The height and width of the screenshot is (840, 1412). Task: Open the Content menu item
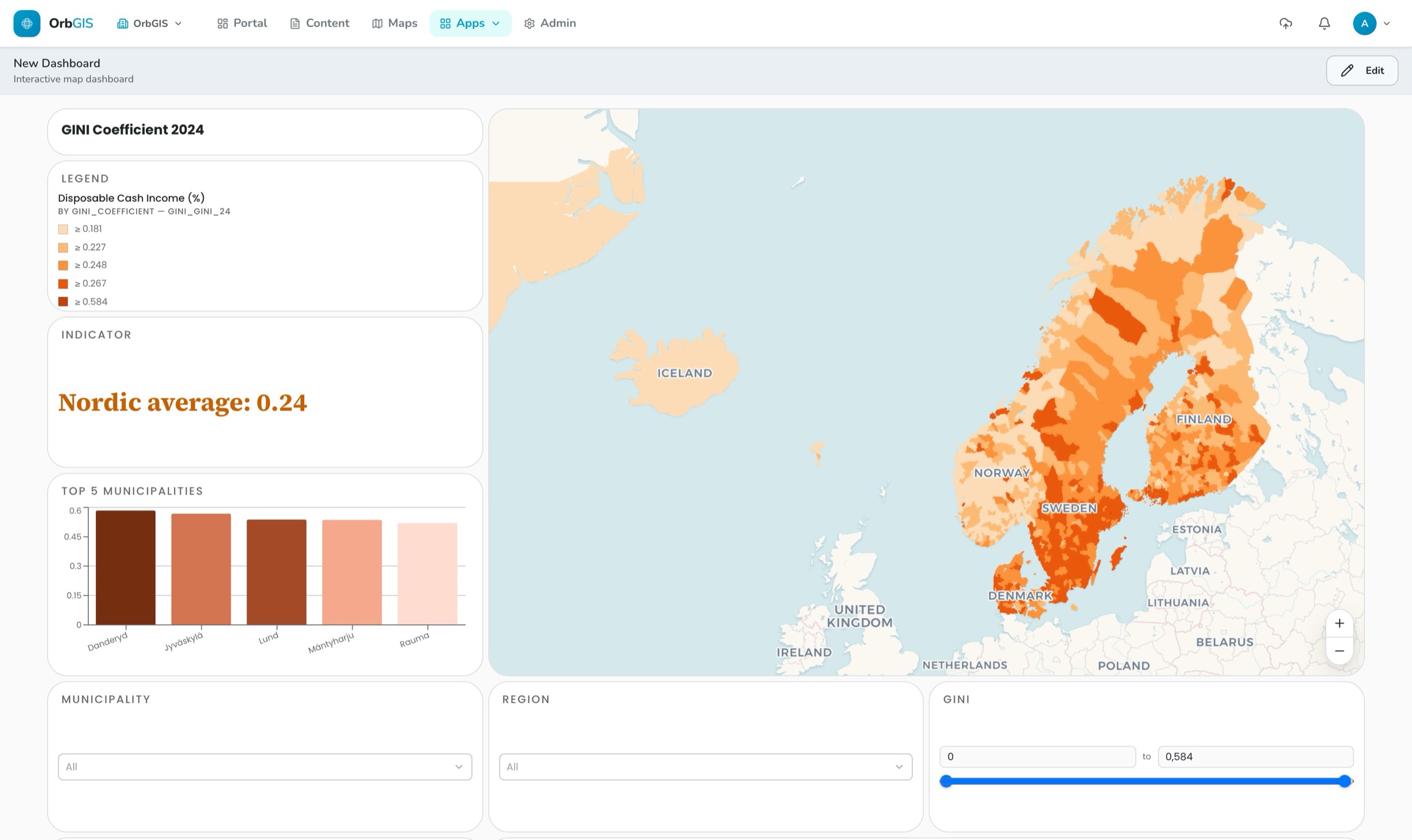pyautogui.click(x=319, y=24)
